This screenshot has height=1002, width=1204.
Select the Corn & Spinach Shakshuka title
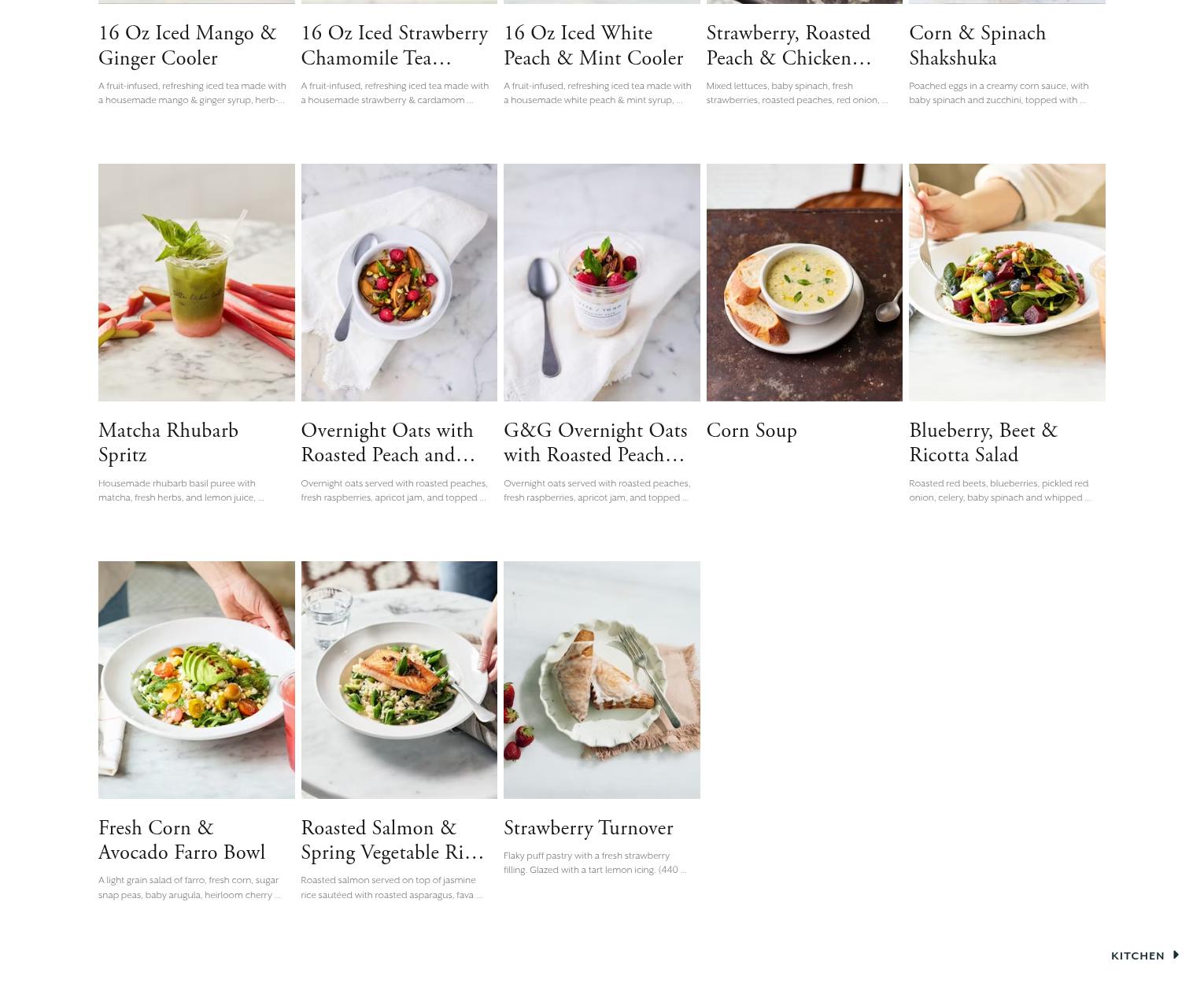point(977,46)
